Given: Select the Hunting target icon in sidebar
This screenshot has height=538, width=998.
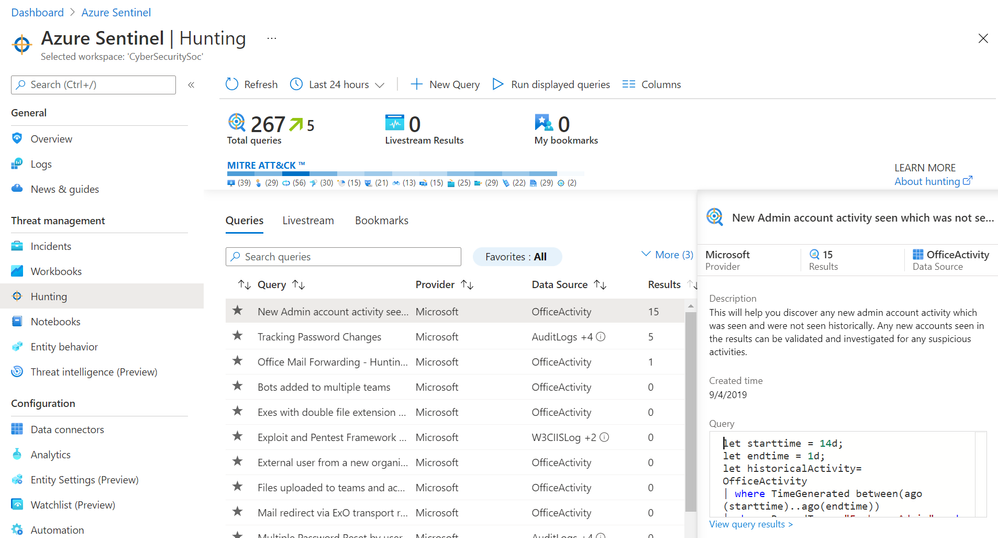Looking at the screenshot, I should (17, 297).
